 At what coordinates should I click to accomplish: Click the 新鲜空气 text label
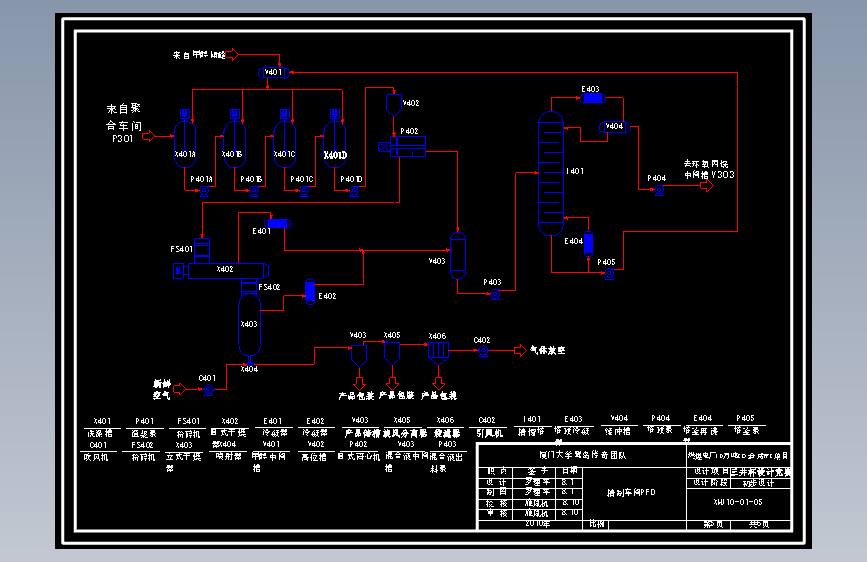click(x=162, y=389)
